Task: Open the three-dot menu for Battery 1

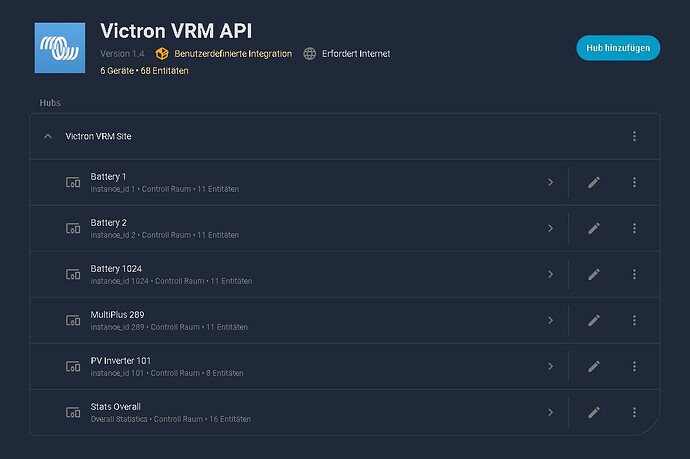Action: pos(634,182)
